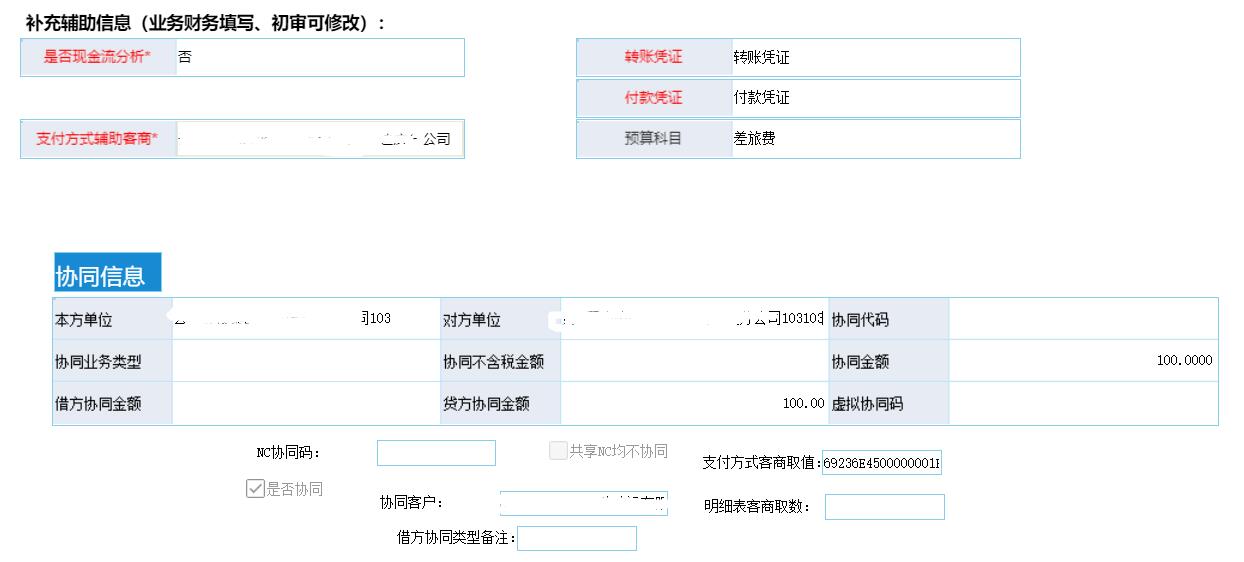Focus the 协同客户 text field

[x=583, y=503]
